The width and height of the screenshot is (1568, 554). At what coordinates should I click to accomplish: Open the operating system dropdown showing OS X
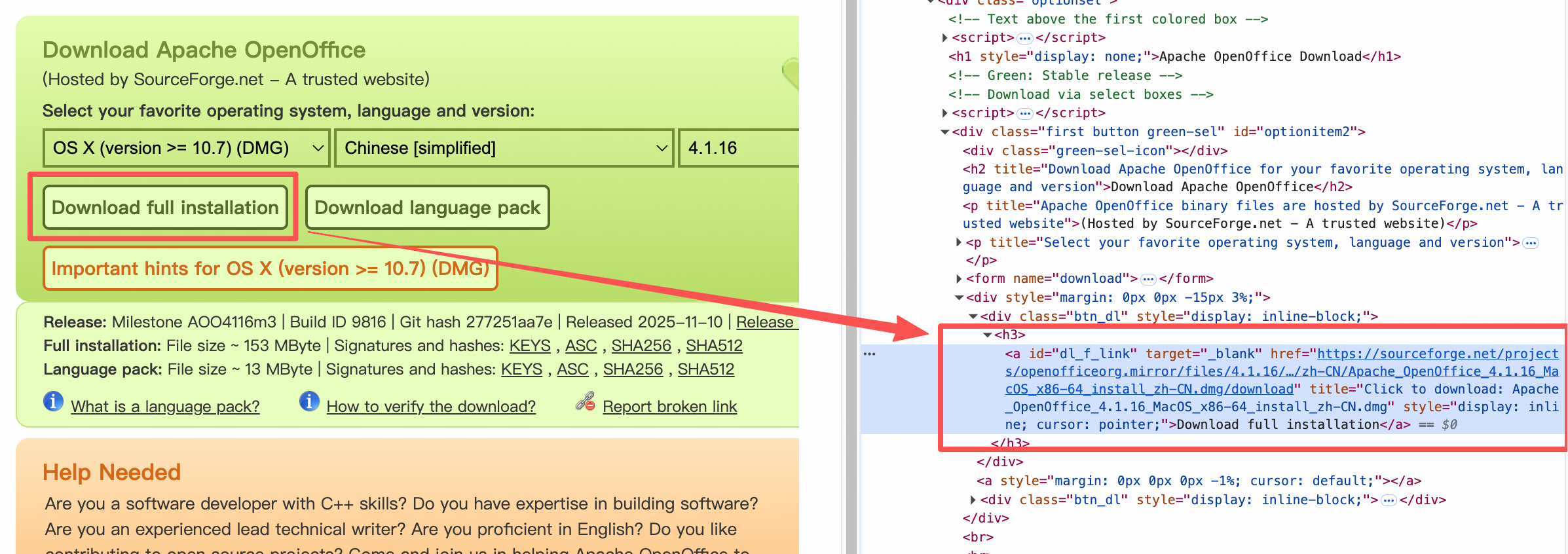coord(186,148)
